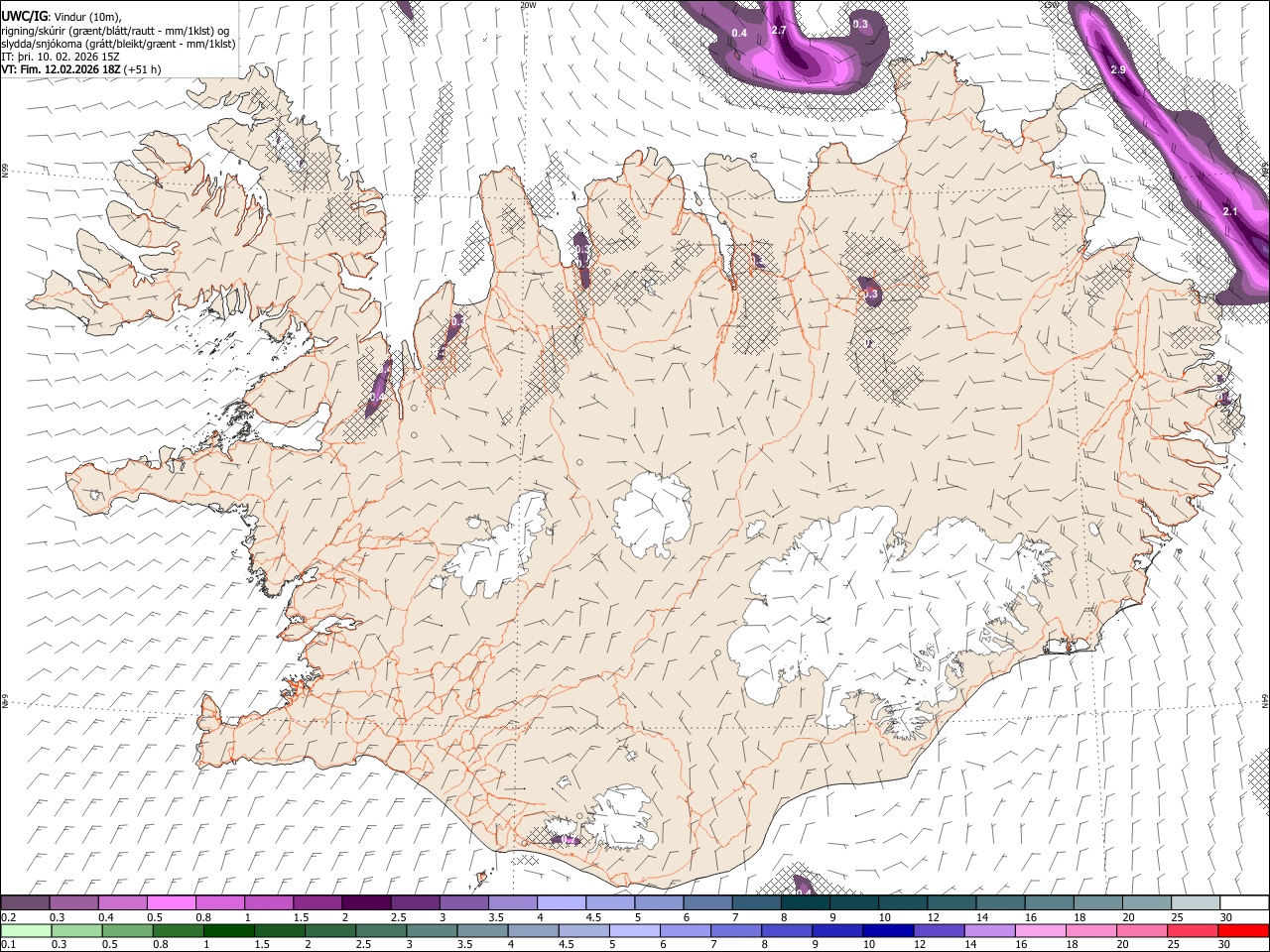Image resolution: width=1270 pixels, height=952 pixels.
Task: Click the '2.1' precipitation value label
Action: (1230, 212)
